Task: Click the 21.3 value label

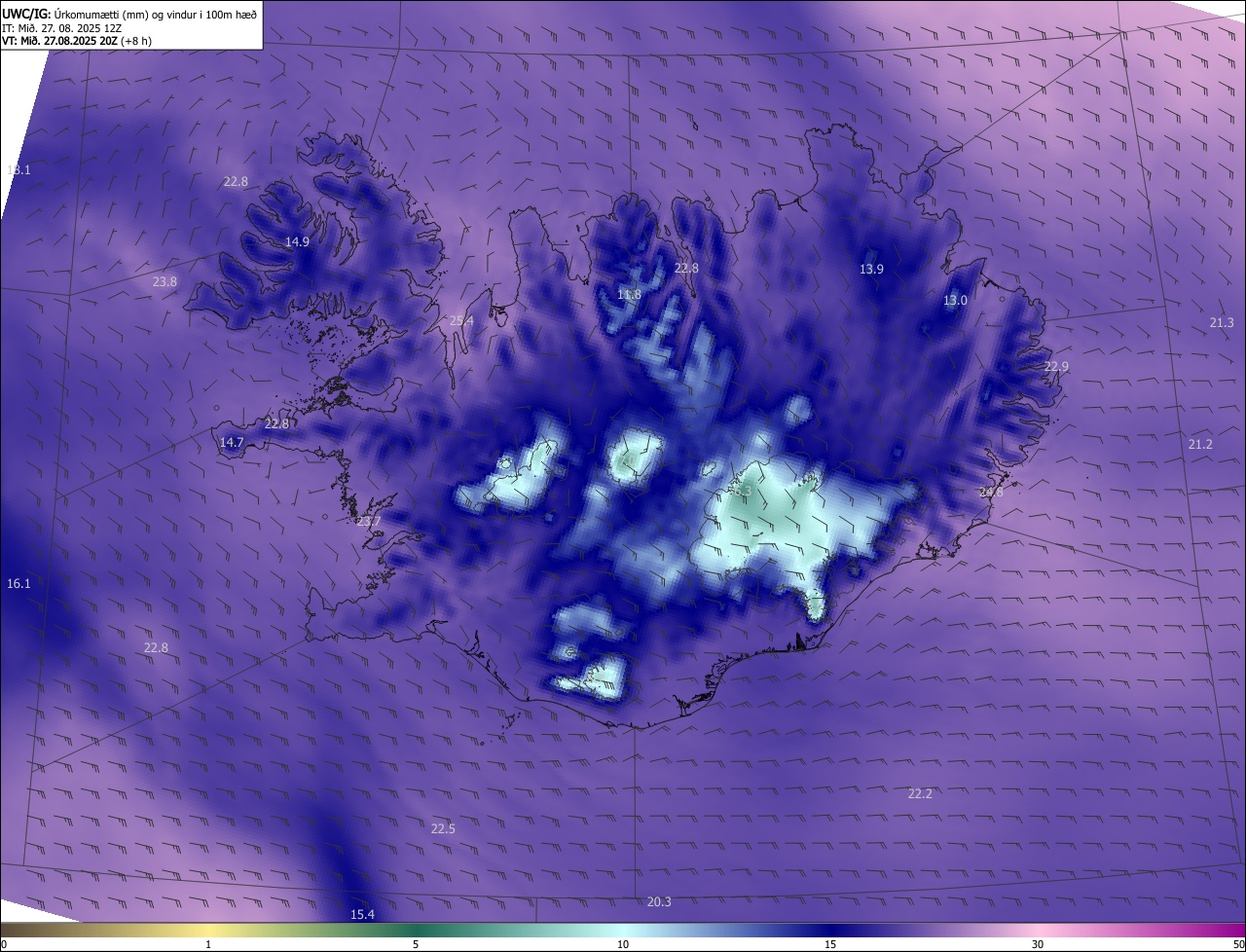Action: (x=1222, y=322)
